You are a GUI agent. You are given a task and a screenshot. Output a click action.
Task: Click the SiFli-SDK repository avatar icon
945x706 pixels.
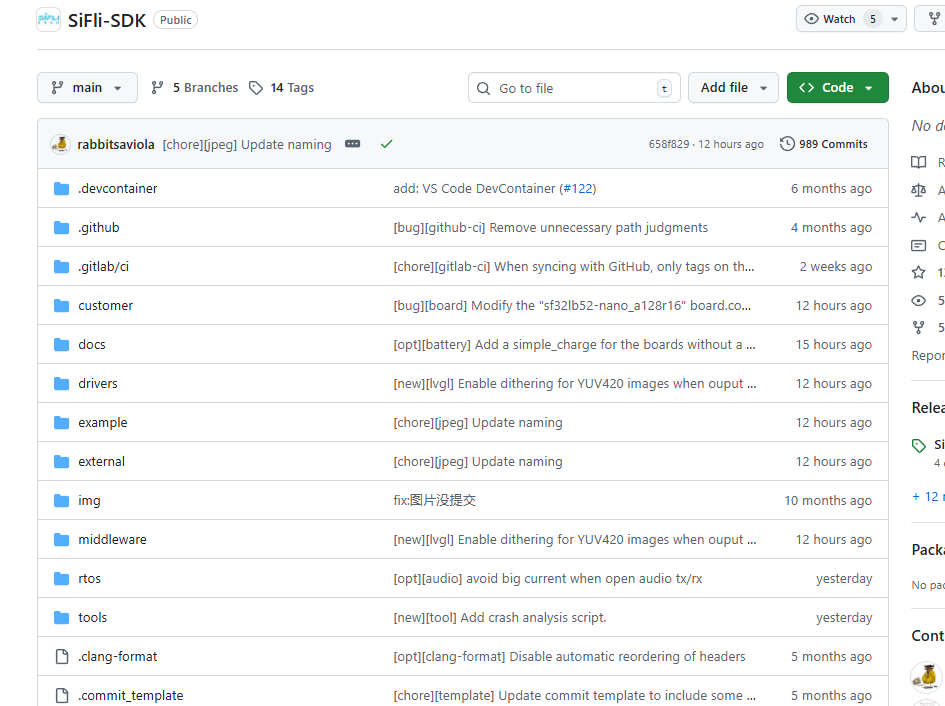tap(48, 20)
